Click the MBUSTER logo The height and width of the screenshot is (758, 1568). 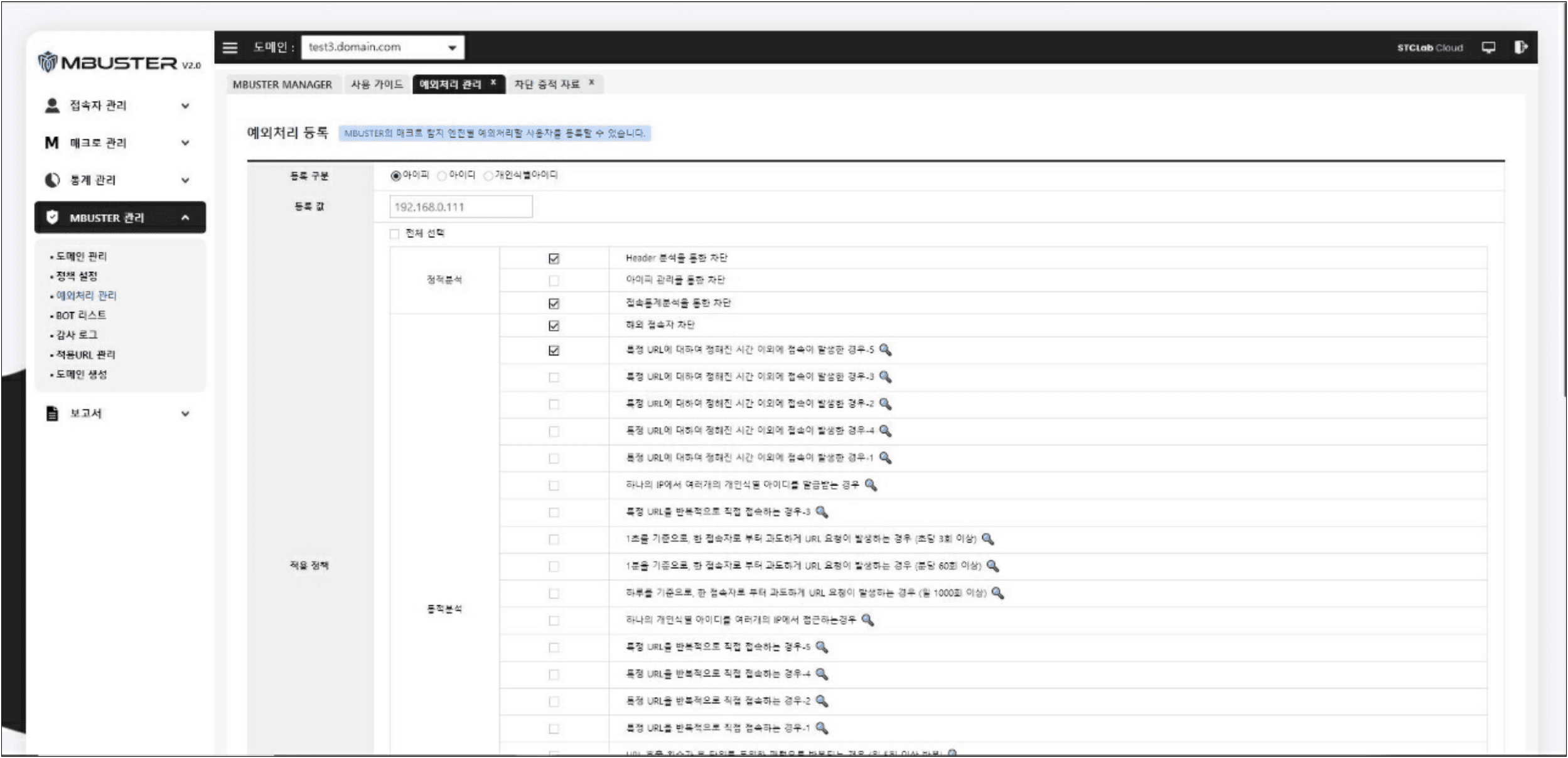[119, 63]
